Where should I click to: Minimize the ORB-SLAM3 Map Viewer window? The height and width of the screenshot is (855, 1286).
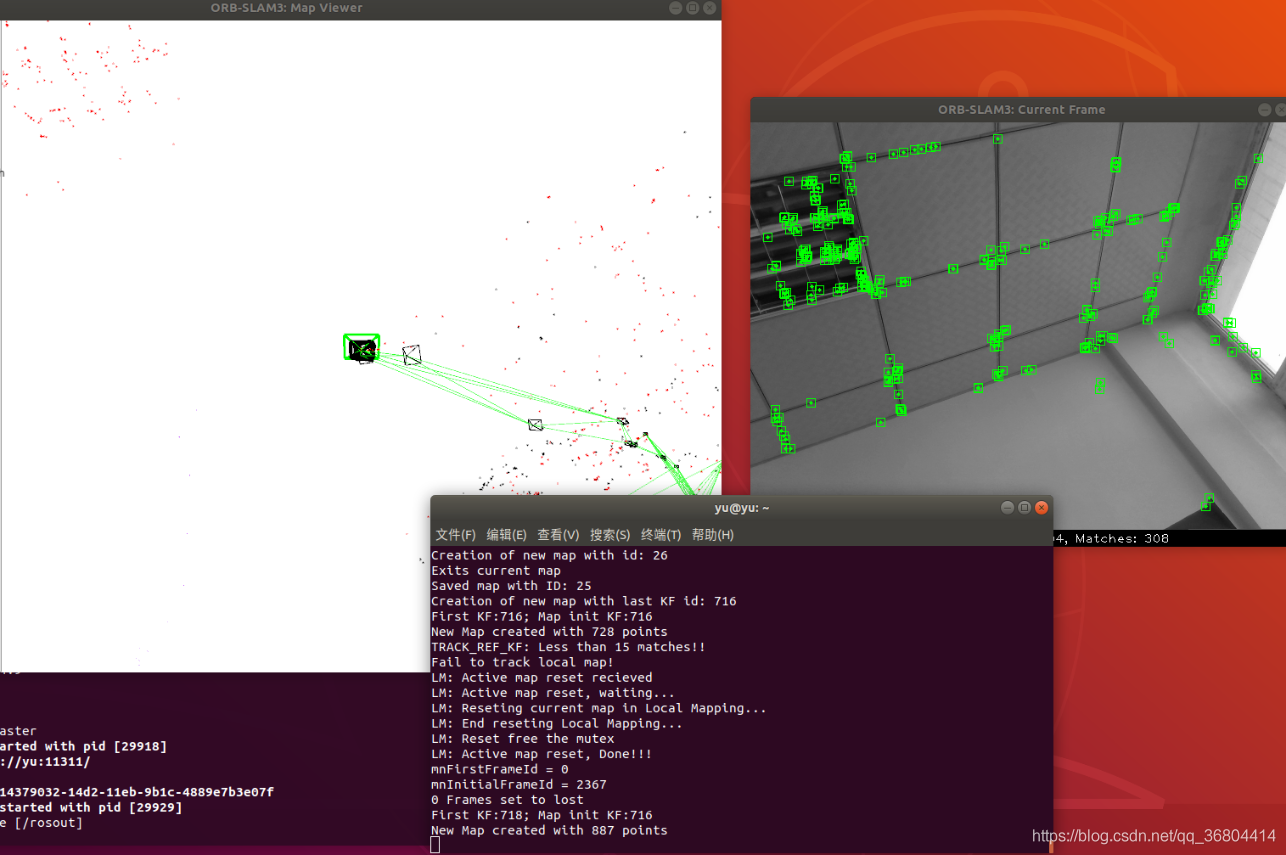tap(676, 8)
